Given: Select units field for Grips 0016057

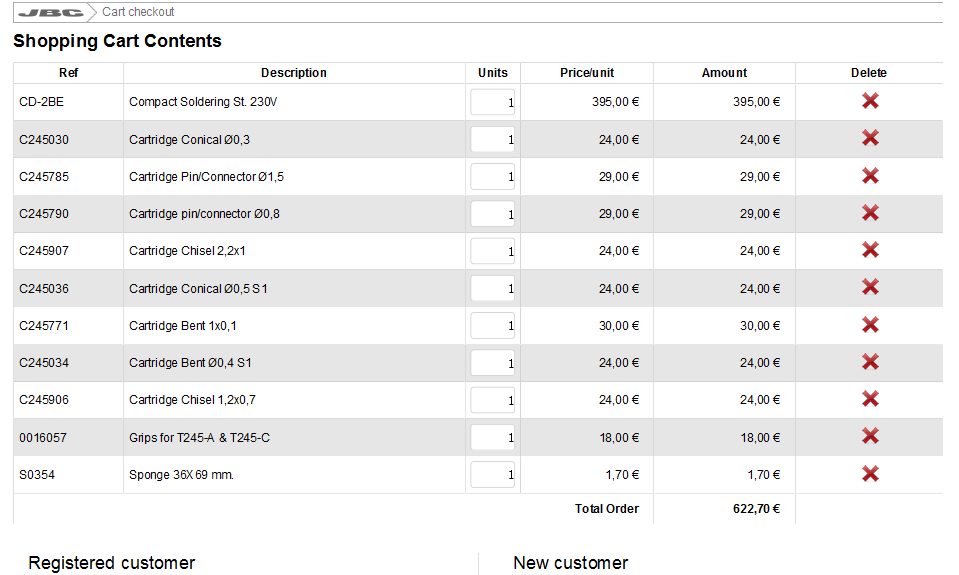Looking at the screenshot, I should point(493,438).
